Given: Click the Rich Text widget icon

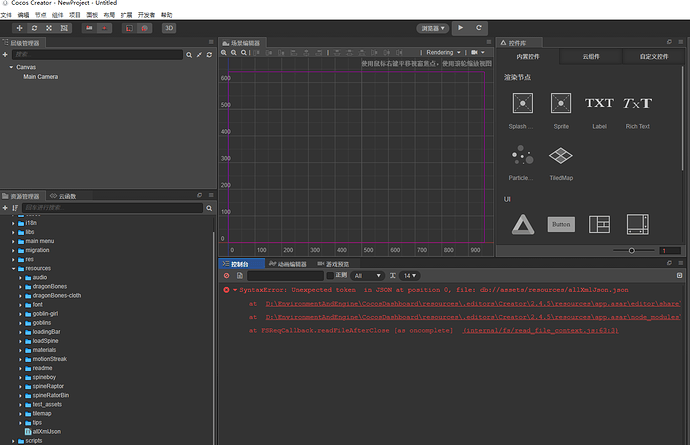Looking at the screenshot, I should tap(637, 103).
